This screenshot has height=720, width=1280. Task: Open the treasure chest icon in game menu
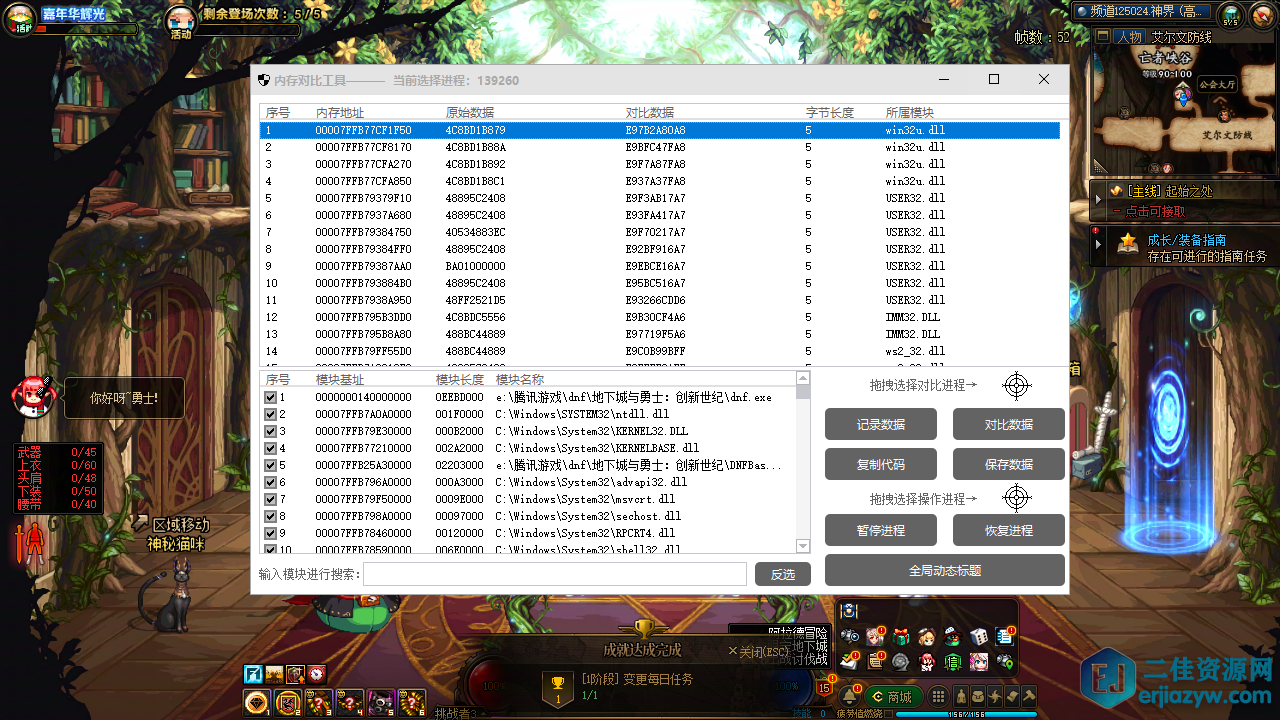(x=849, y=611)
